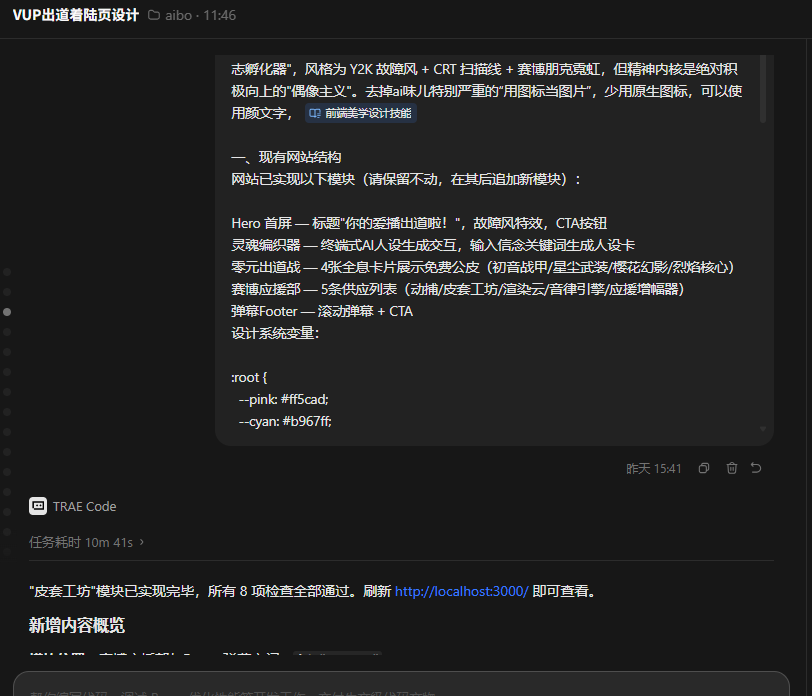Click the line starting with 零元出道战
812x696 pixels.
coord(483,267)
